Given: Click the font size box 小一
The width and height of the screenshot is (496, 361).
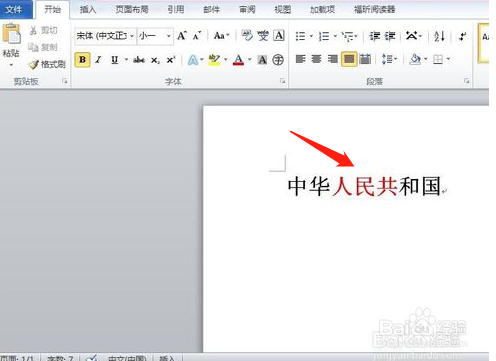Looking at the screenshot, I should pos(152,36).
